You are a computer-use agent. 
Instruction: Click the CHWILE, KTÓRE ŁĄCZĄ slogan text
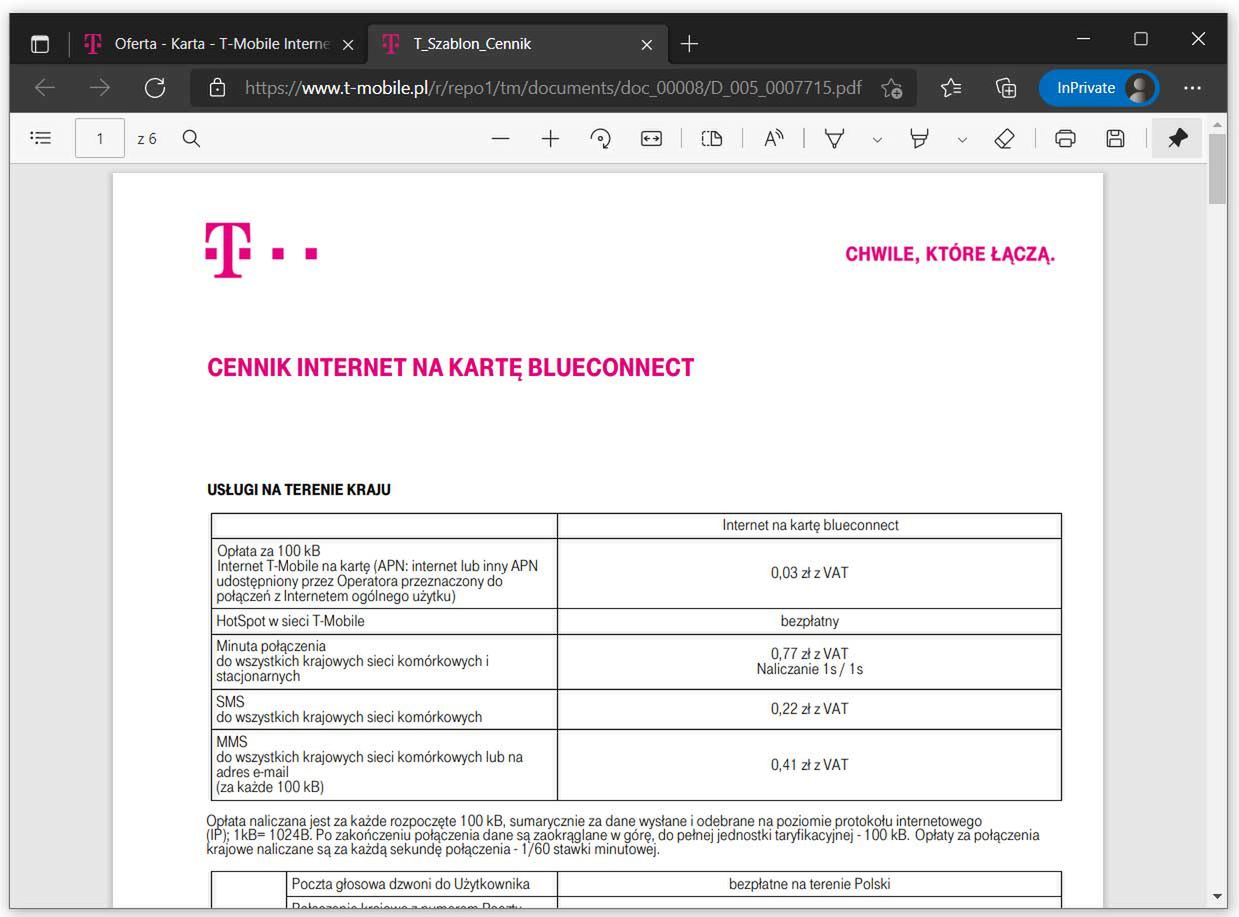[x=950, y=254]
